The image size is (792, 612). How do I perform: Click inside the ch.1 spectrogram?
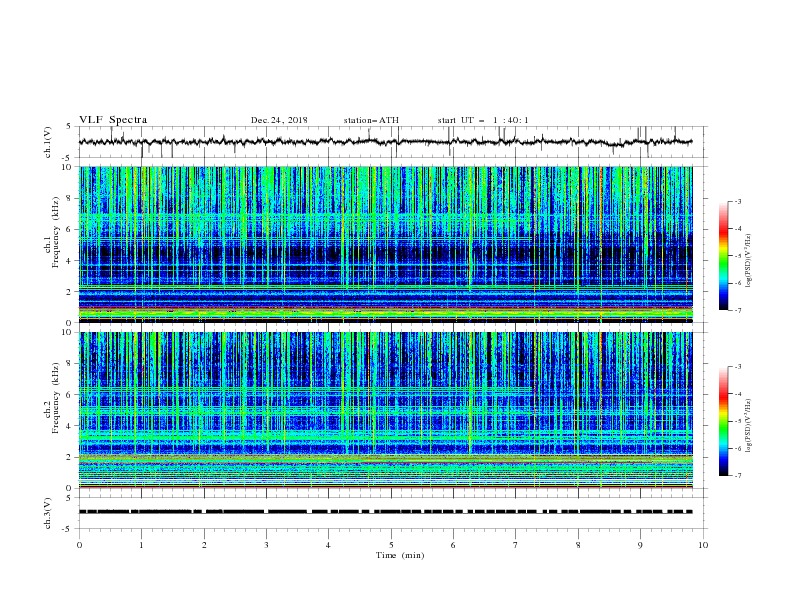click(x=386, y=244)
